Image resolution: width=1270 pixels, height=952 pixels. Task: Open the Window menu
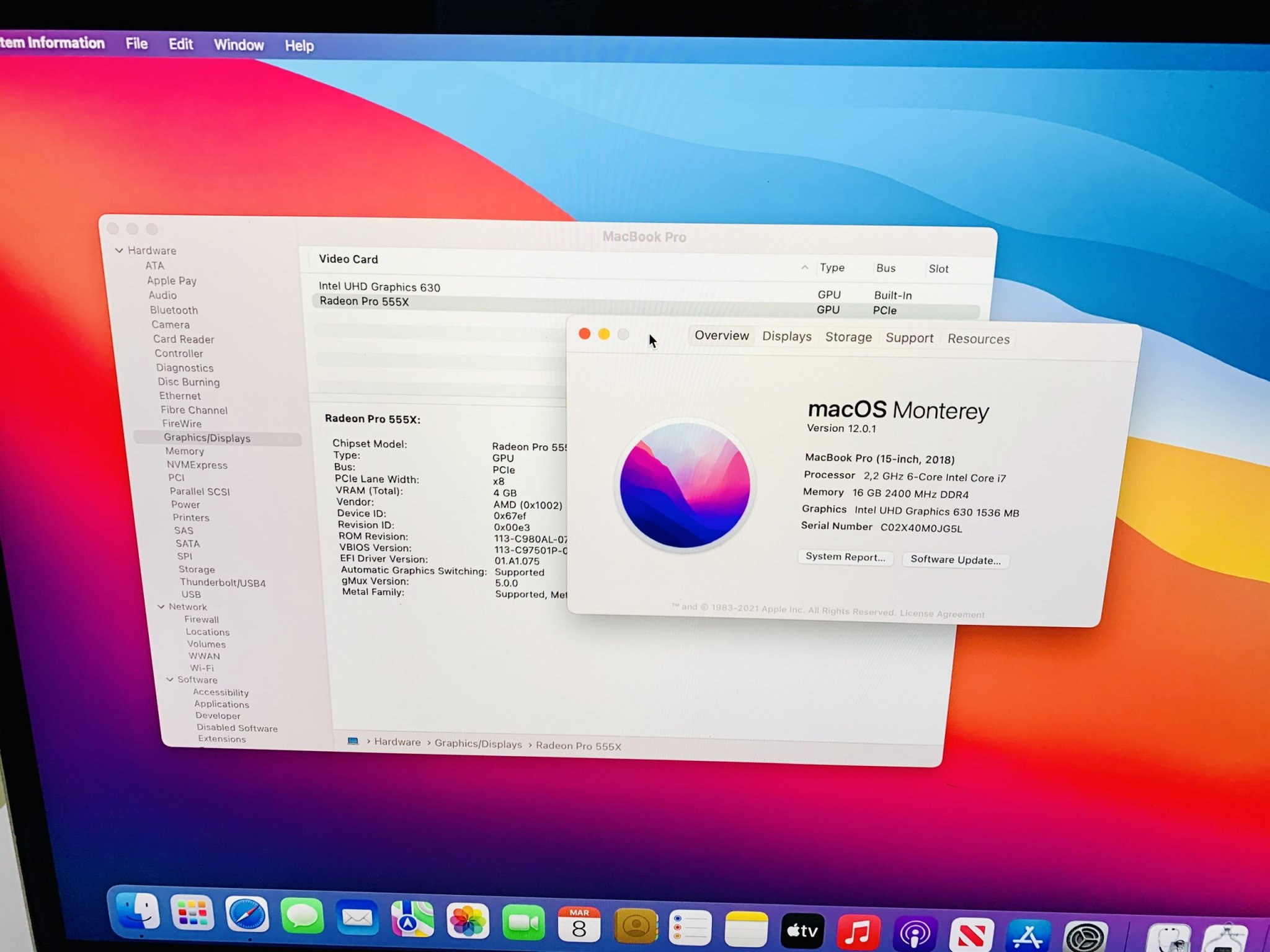pos(239,45)
